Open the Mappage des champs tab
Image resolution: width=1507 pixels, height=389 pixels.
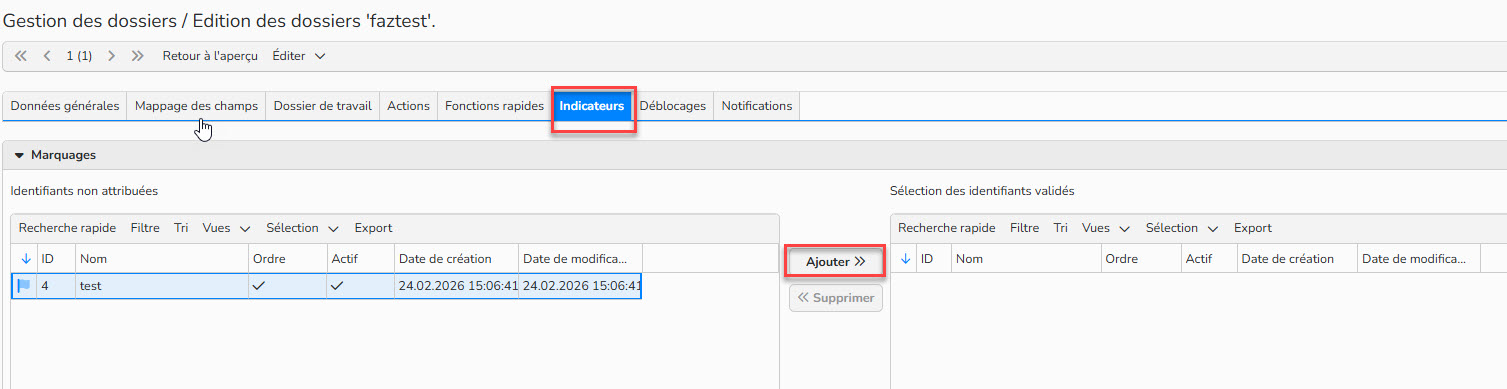tap(196, 106)
